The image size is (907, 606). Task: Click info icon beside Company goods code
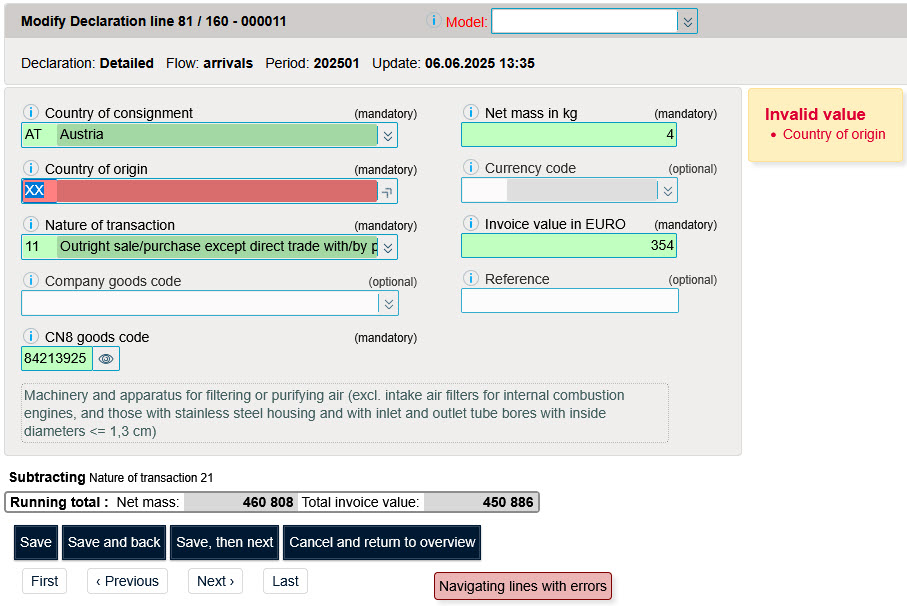tap(30, 281)
